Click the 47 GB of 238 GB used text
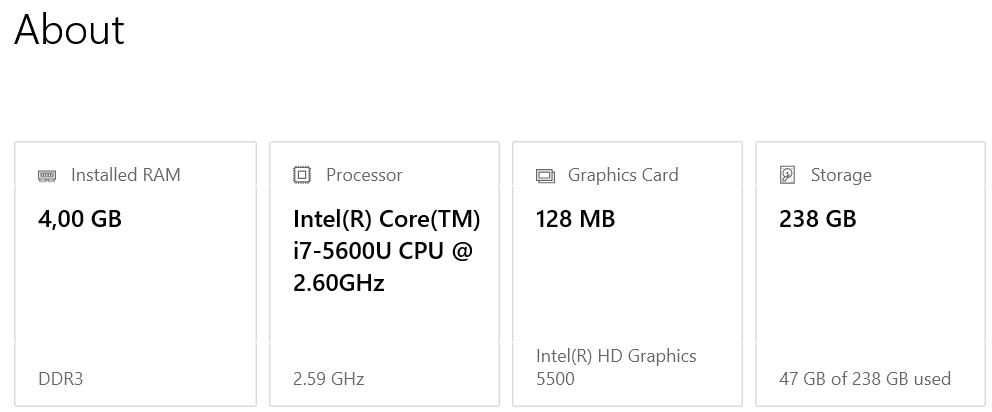 pyautogui.click(x=865, y=379)
